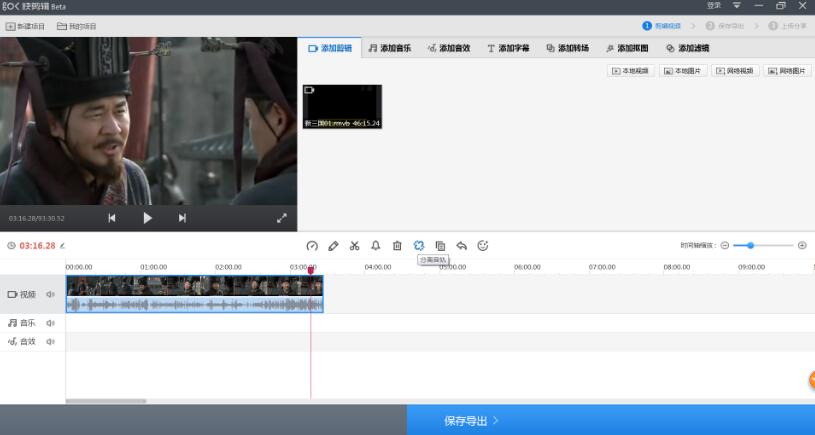Switch to the 添加音效 tab
This screenshot has height=435, width=815.
[449, 48]
